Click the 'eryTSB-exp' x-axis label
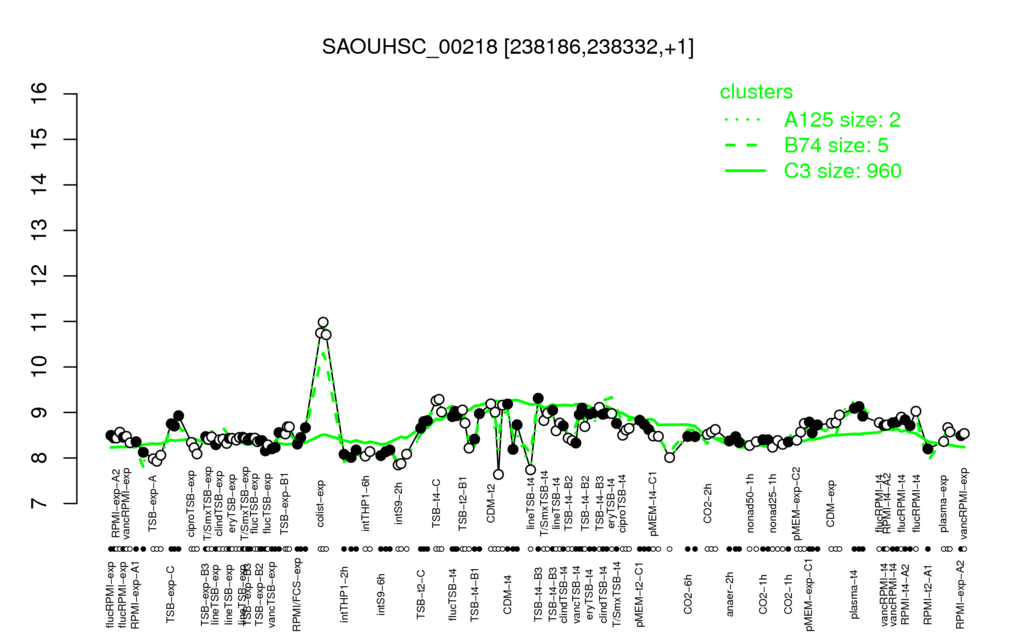Screen dimensions: 1024x640 (x=233, y=505)
